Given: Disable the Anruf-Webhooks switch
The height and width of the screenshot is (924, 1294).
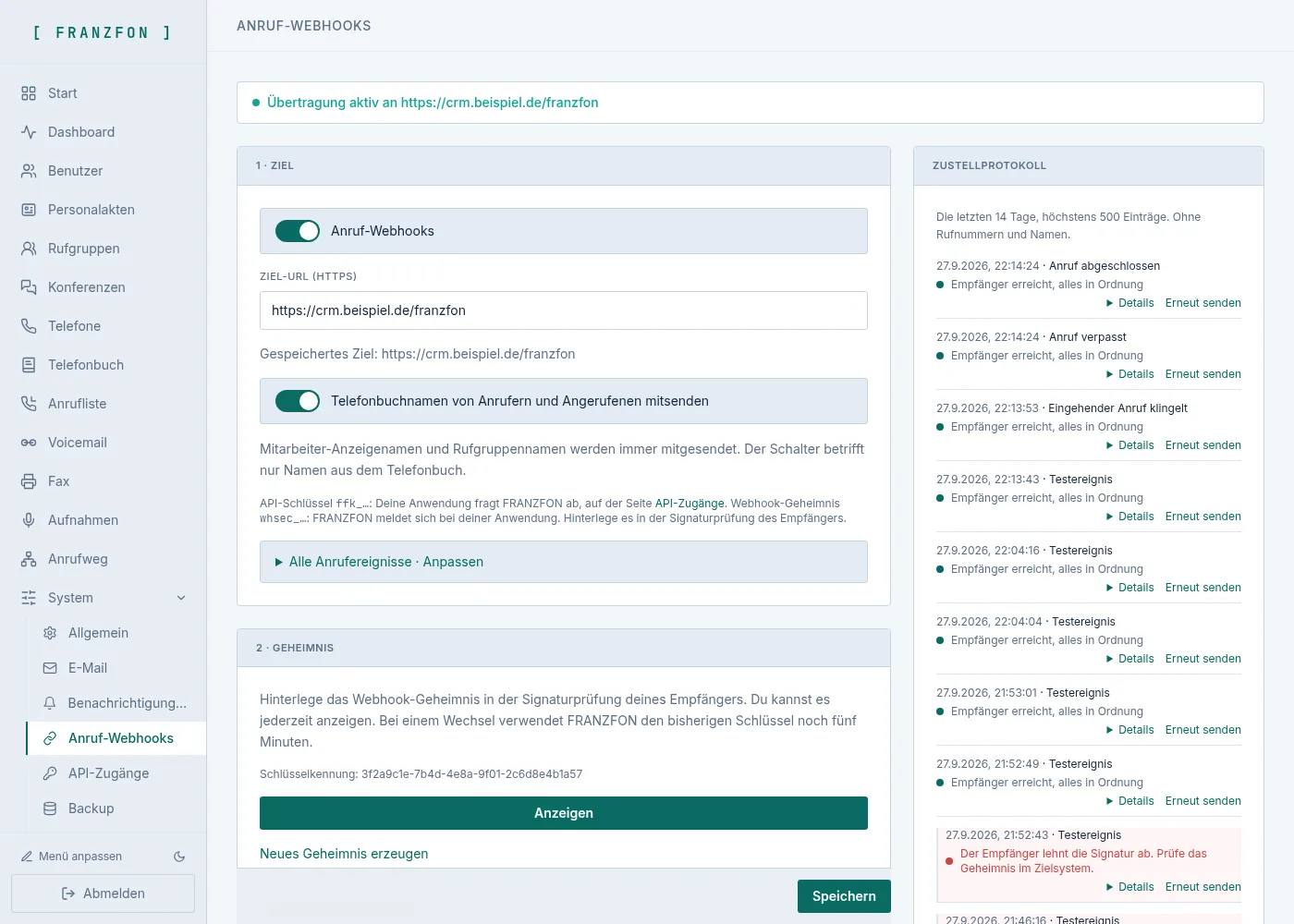Looking at the screenshot, I should [x=298, y=231].
